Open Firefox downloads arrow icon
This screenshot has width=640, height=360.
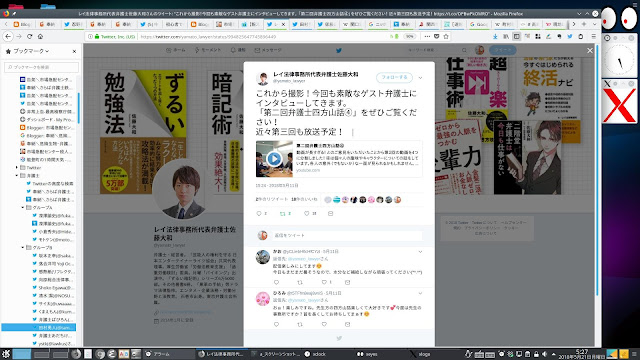[495, 36]
